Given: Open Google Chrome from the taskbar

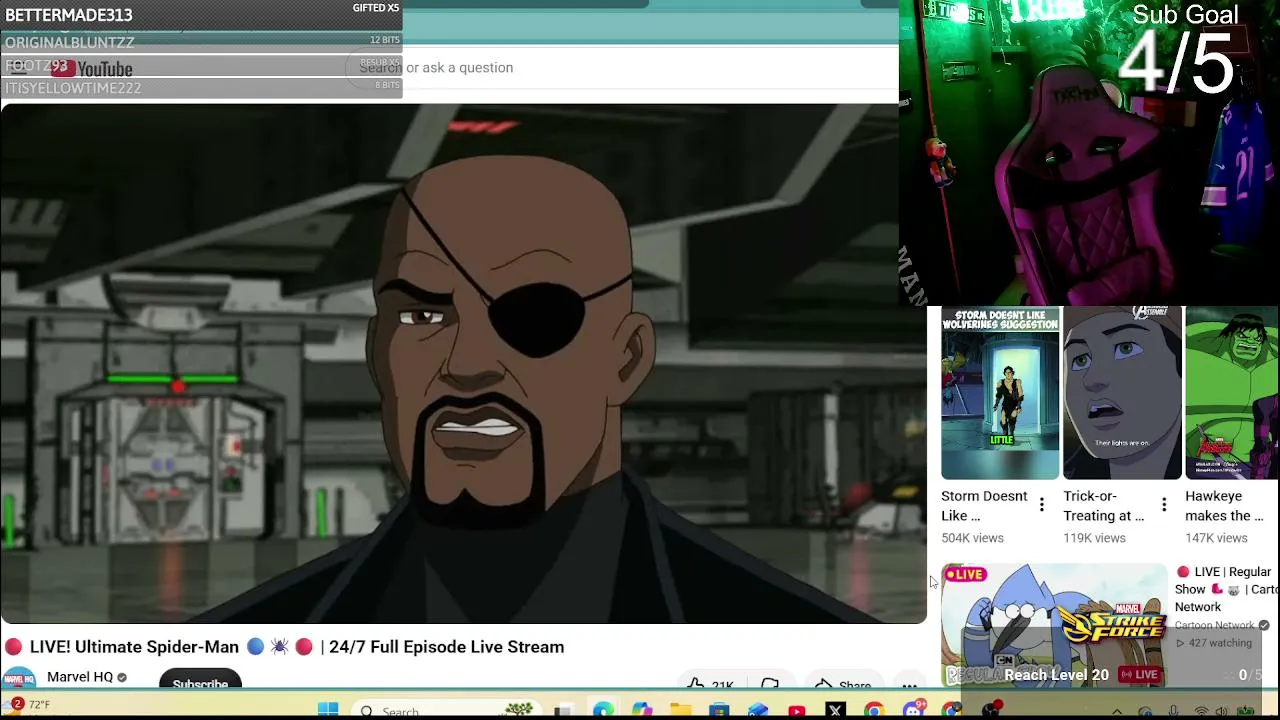Looking at the screenshot, I should [874, 710].
